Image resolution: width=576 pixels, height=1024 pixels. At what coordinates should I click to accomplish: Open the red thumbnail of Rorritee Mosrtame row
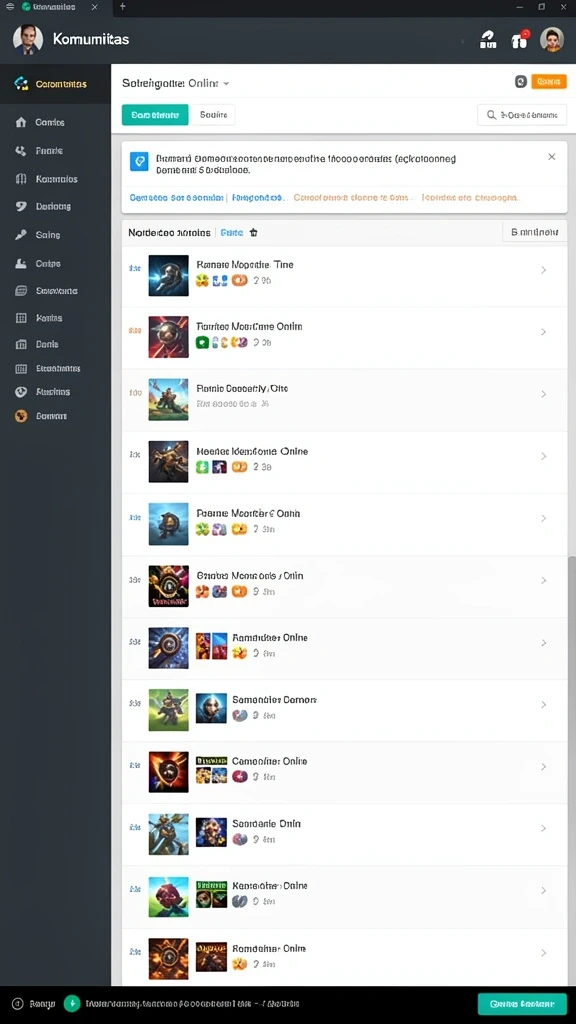tap(168, 337)
